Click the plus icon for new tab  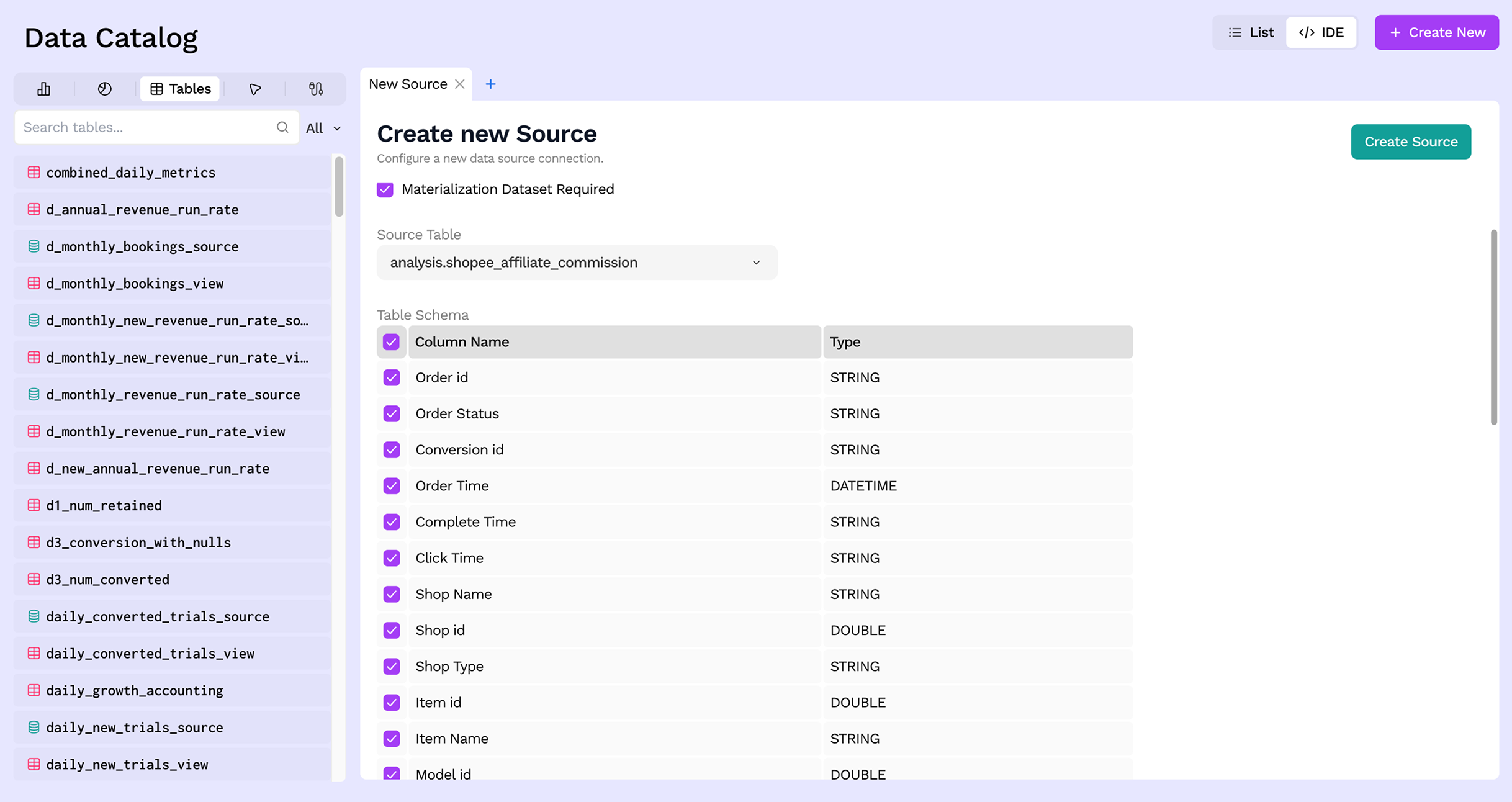point(490,84)
